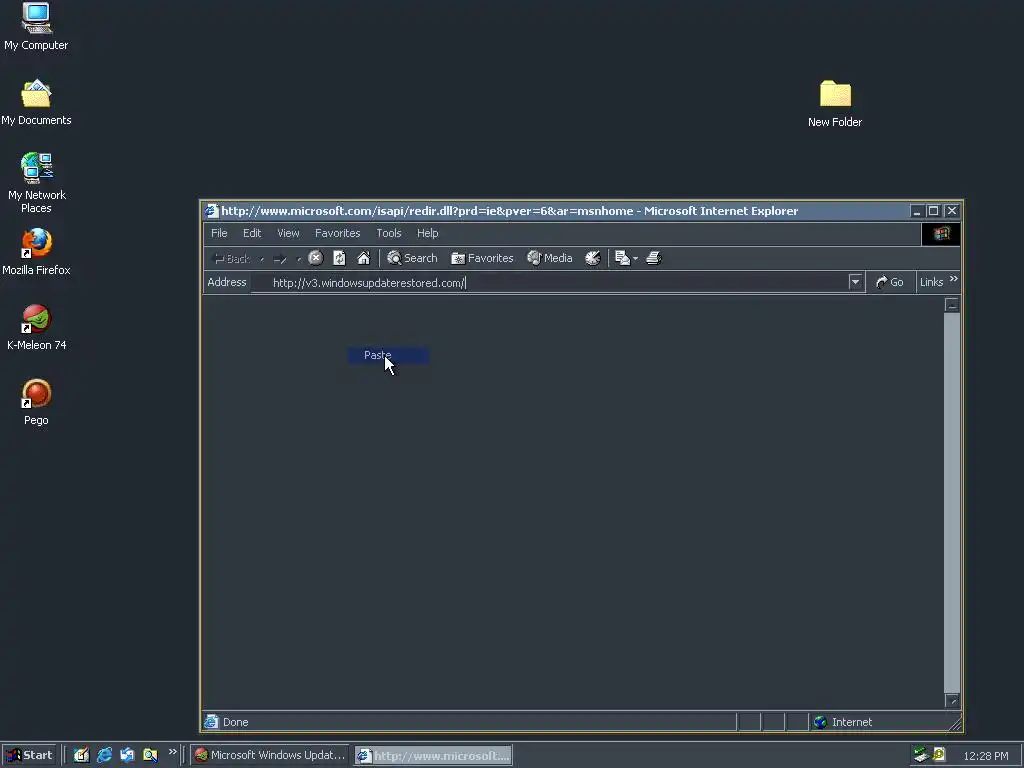Screen dimensions: 1024x768
Task: Click the 12:28 PM clock
Action: click(985, 756)
